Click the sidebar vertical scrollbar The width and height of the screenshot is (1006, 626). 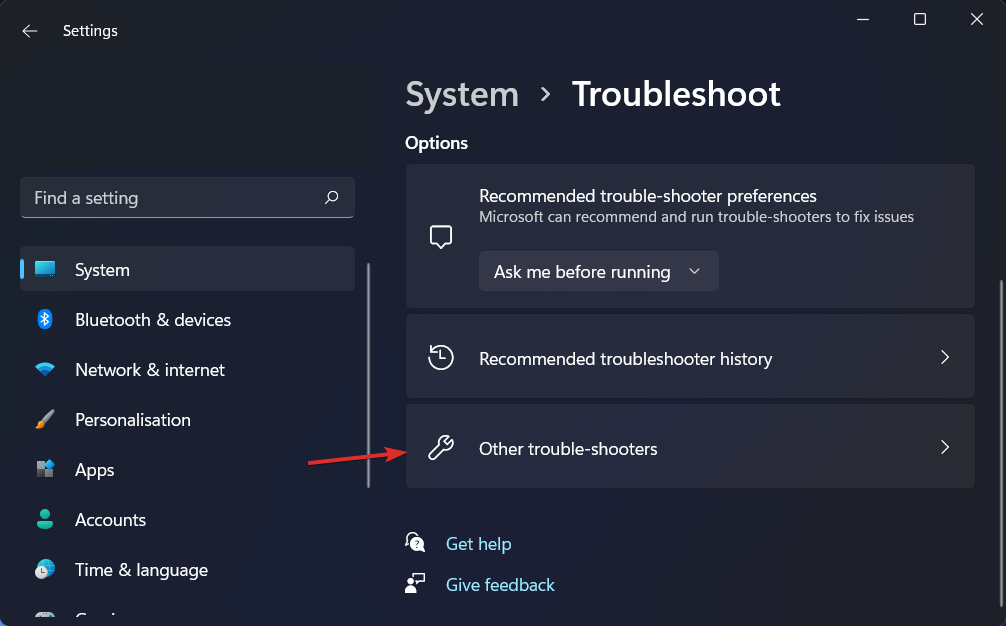[369, 375]
